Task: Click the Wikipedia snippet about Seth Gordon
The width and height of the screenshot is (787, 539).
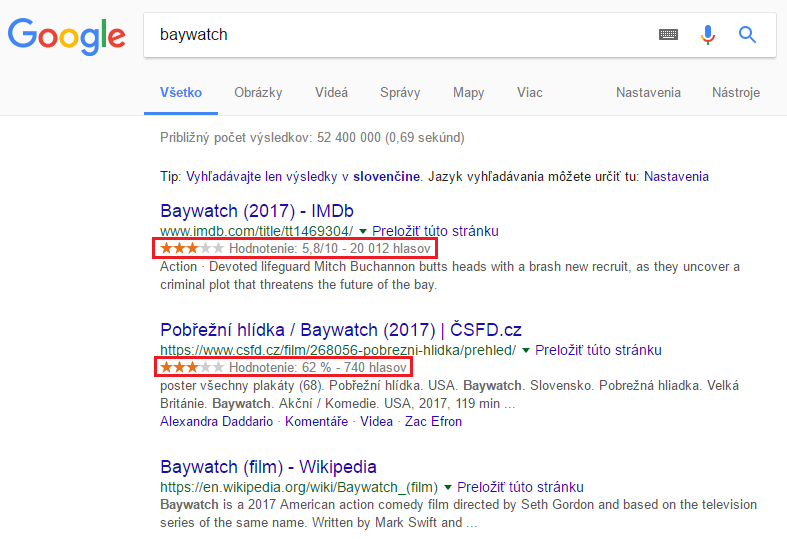Action: coord(458,513)
